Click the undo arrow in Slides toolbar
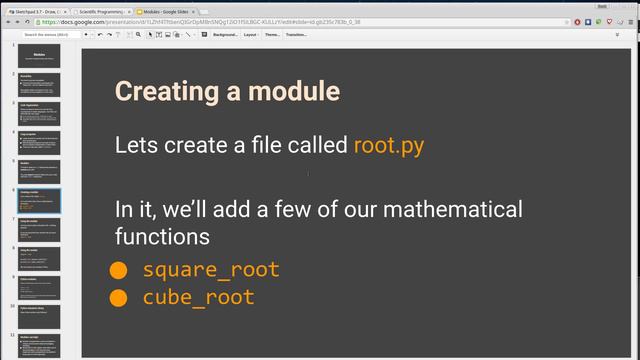Viewport: 640px width, 360px height. (100, 35)
